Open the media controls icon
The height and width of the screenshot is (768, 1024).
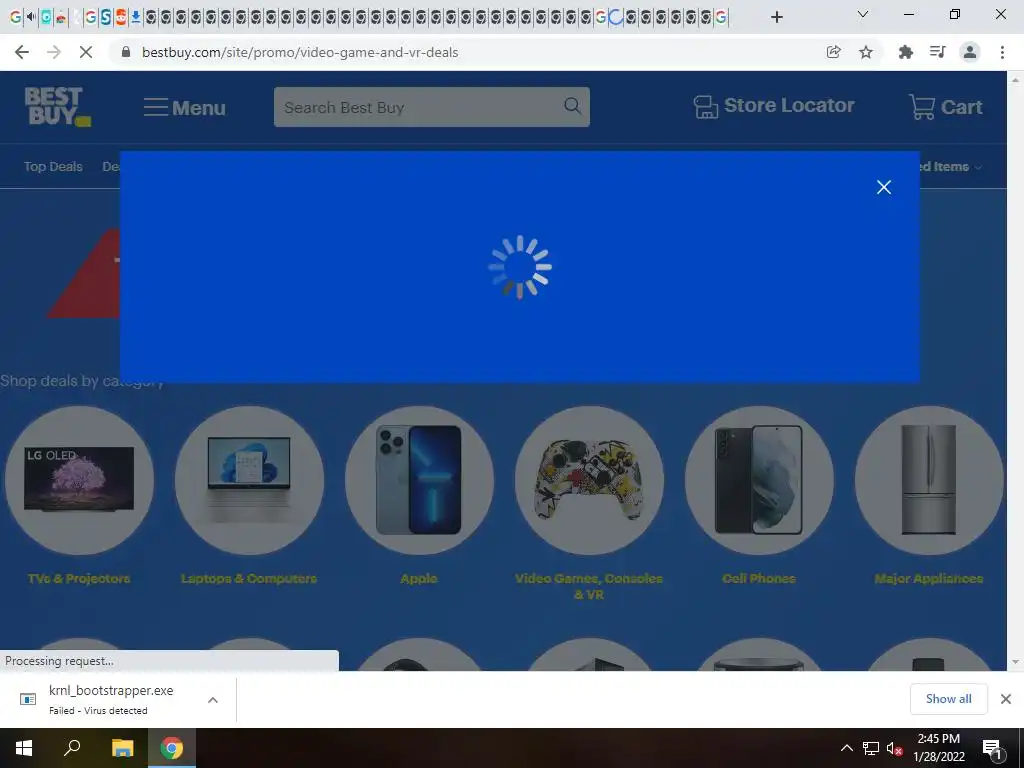pyautogui.click(x=938, y=52)
